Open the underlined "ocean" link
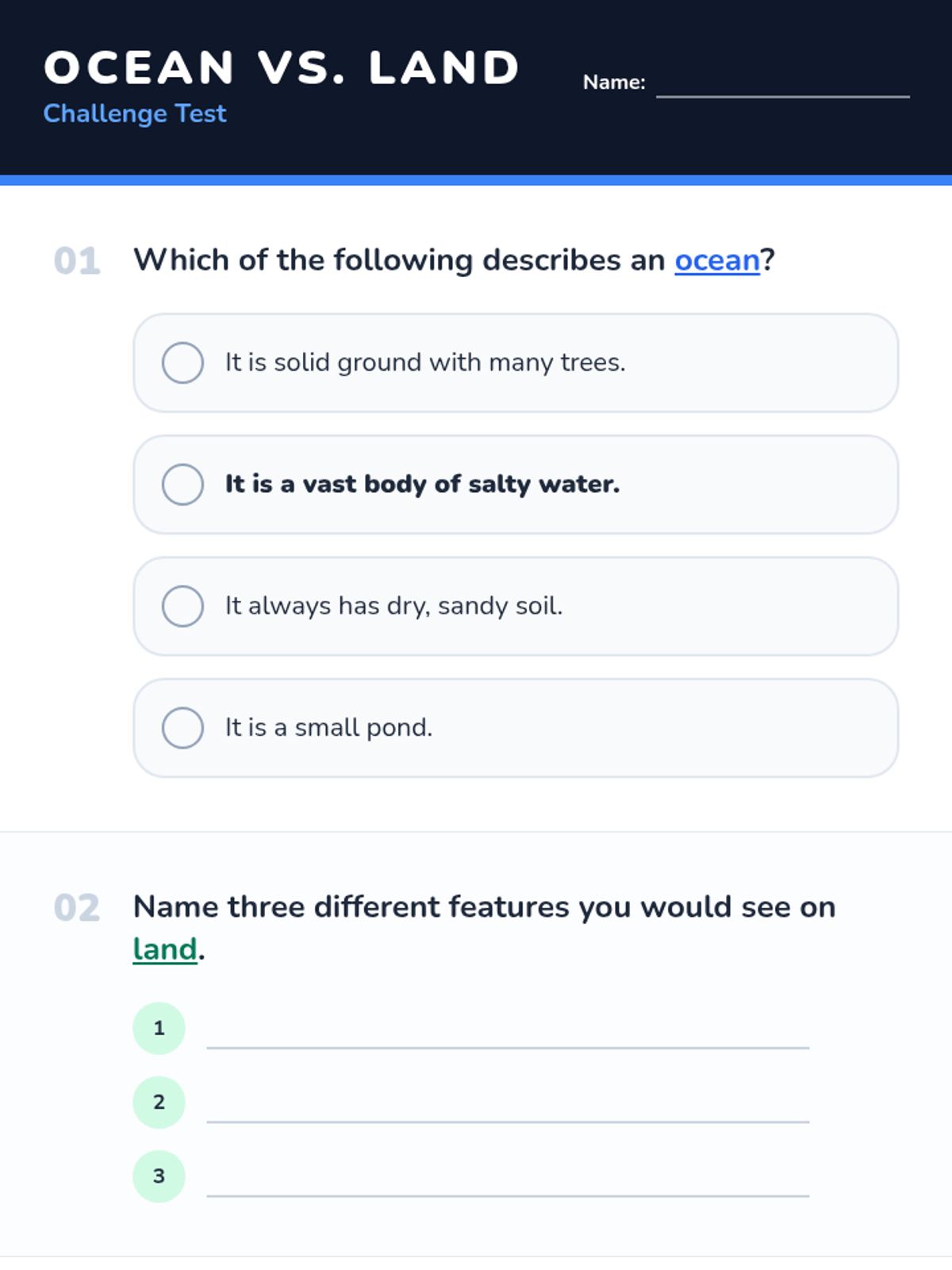 point(717,260)
